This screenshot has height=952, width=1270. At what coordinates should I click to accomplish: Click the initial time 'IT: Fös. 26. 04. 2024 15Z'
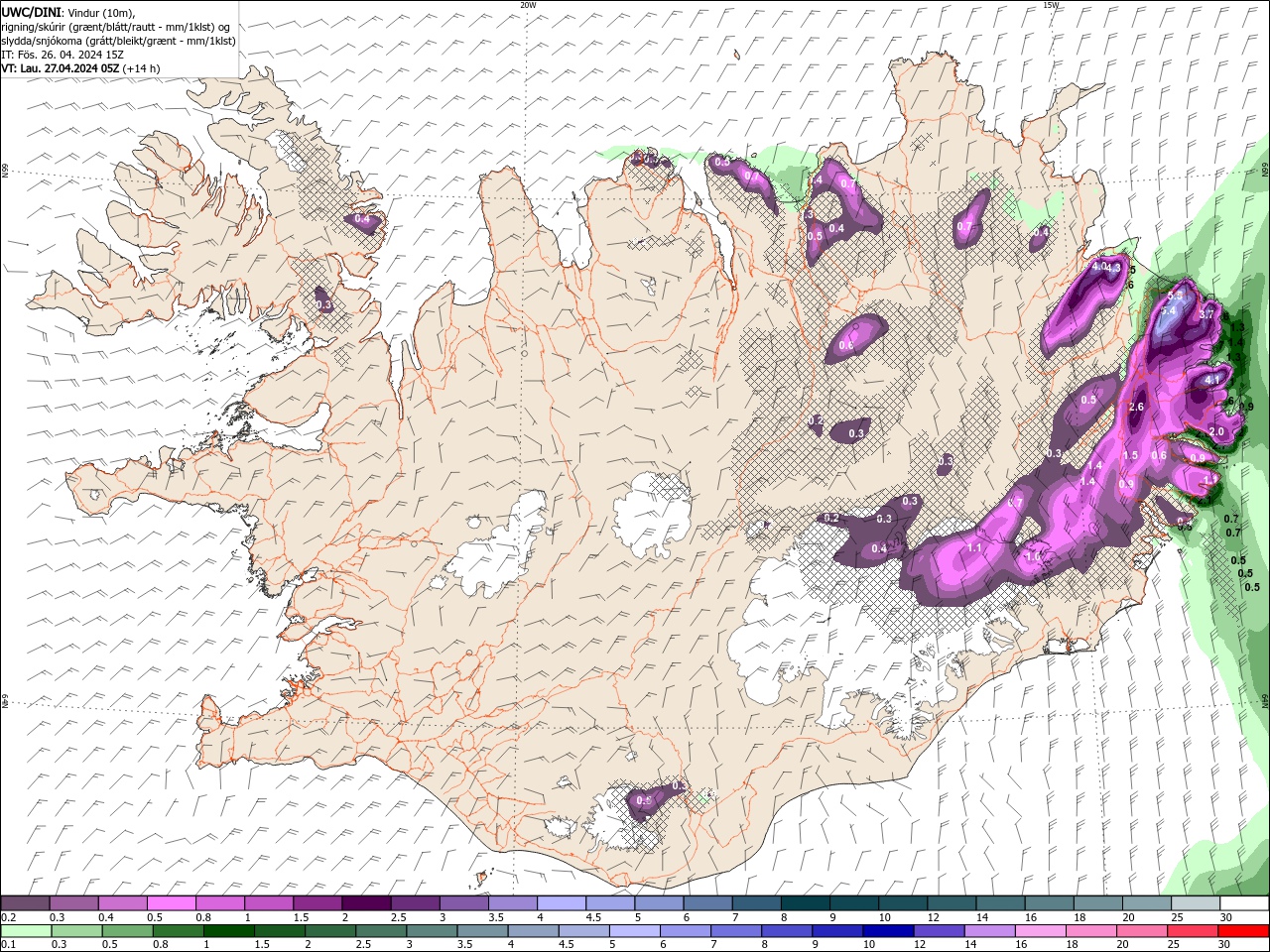(x=63, y=54)
